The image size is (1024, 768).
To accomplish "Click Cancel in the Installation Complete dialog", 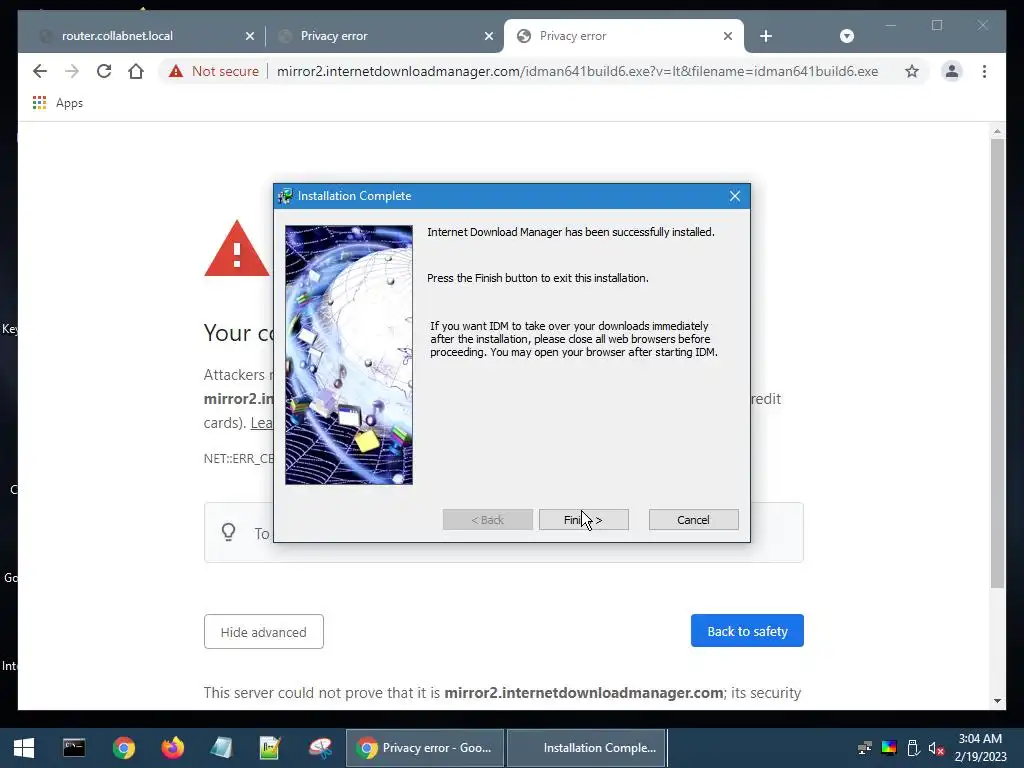I will [x=694, y=520].
